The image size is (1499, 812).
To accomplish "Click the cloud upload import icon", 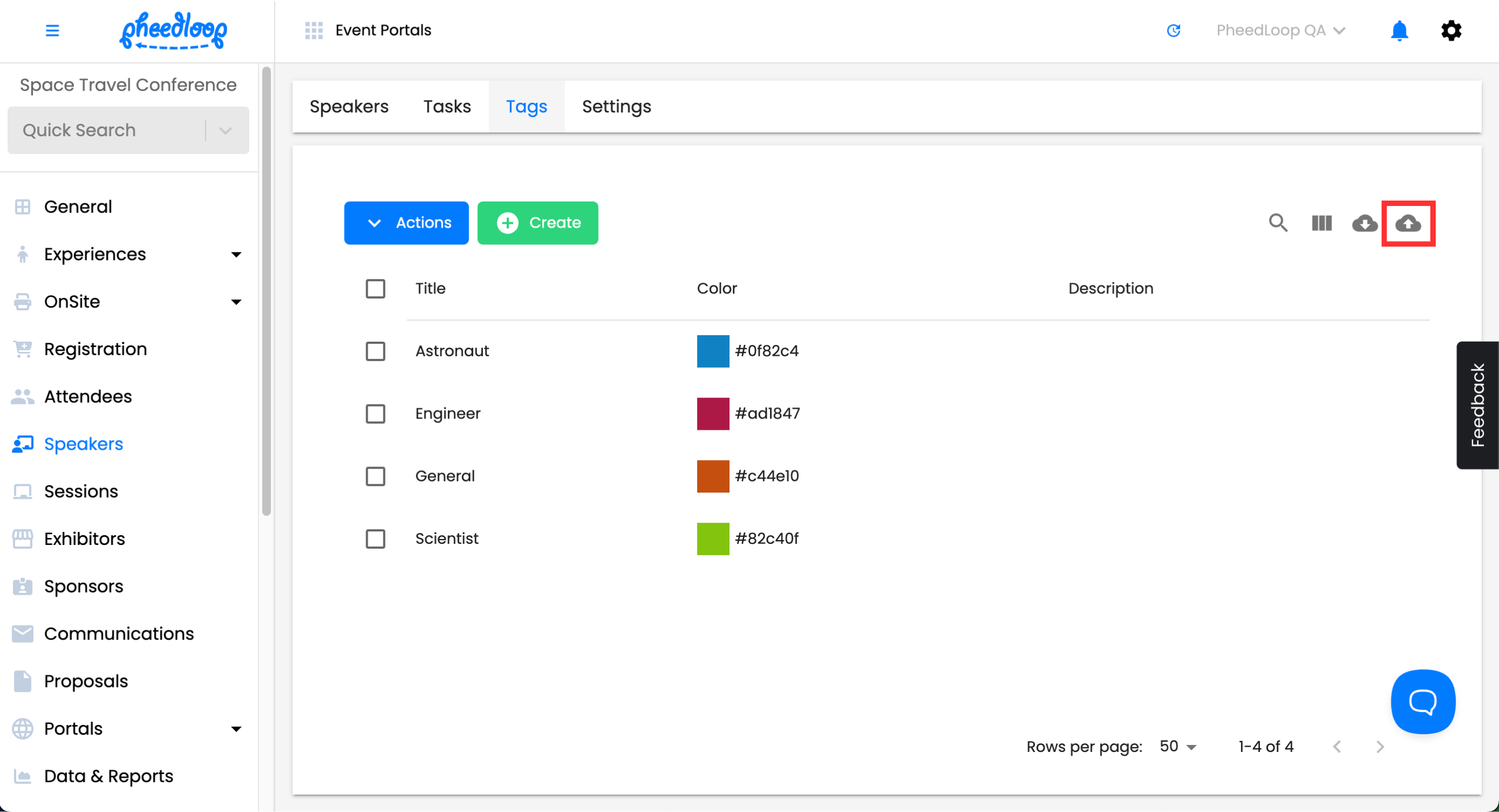I will point(1408,223).
